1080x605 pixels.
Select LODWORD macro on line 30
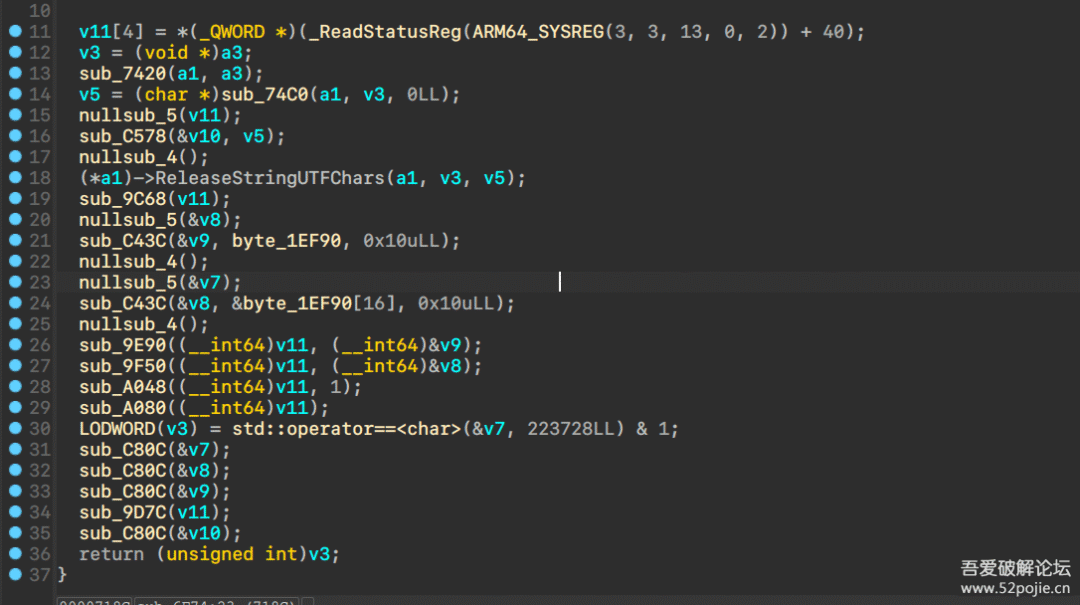pos(117,429)
